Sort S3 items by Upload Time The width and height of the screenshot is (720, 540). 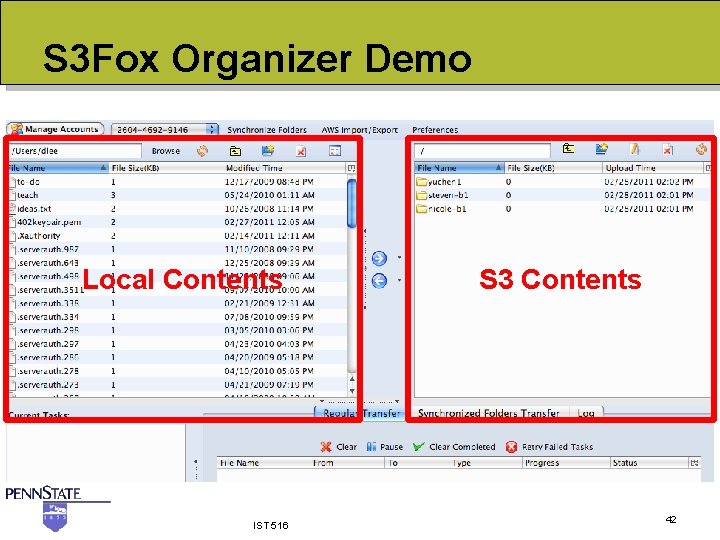(653, 168)
